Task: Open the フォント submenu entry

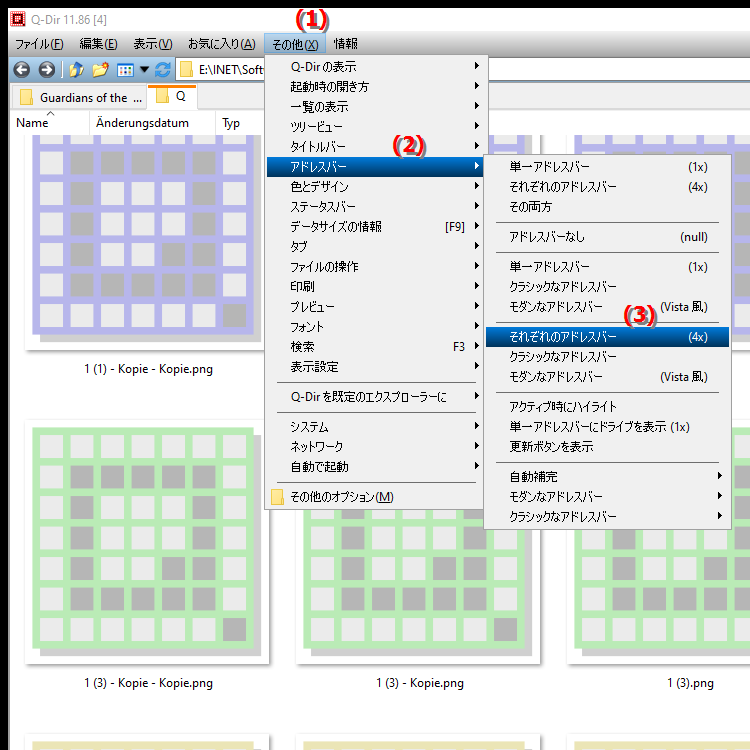Action: [x=375, y=327]
